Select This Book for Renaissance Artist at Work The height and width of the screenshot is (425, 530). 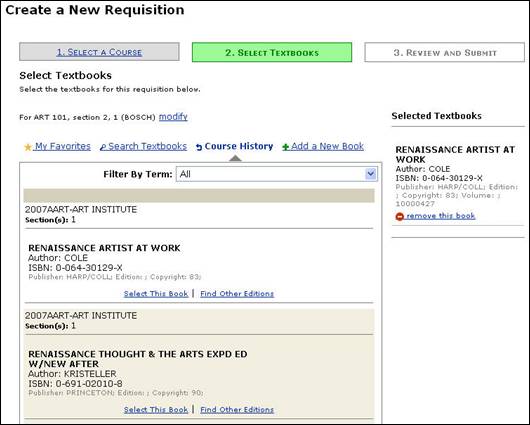pos(156,293)
